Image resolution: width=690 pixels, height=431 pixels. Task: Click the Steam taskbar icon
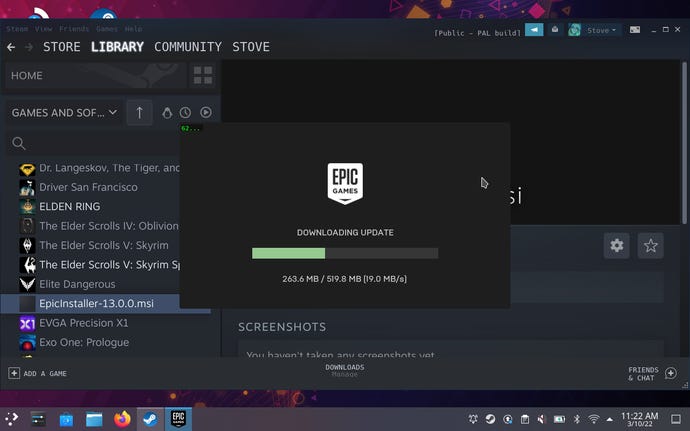coord(150,419)
